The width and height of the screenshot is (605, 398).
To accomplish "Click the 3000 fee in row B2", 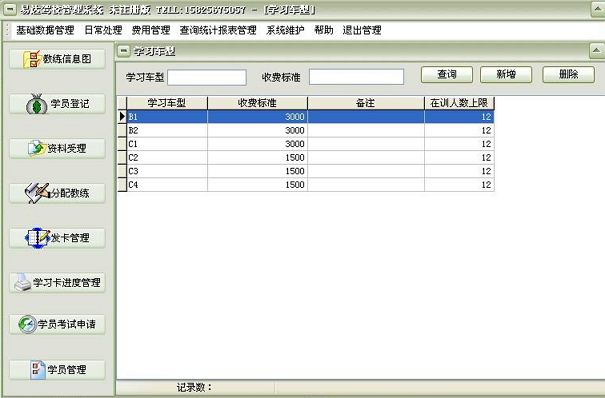I will tap(257, 130).
